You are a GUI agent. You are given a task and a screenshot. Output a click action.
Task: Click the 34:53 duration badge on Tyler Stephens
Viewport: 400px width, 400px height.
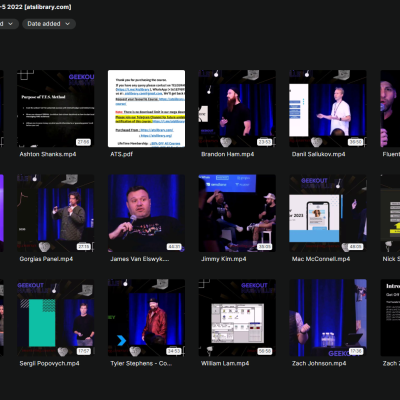click(x=174, y=351)
